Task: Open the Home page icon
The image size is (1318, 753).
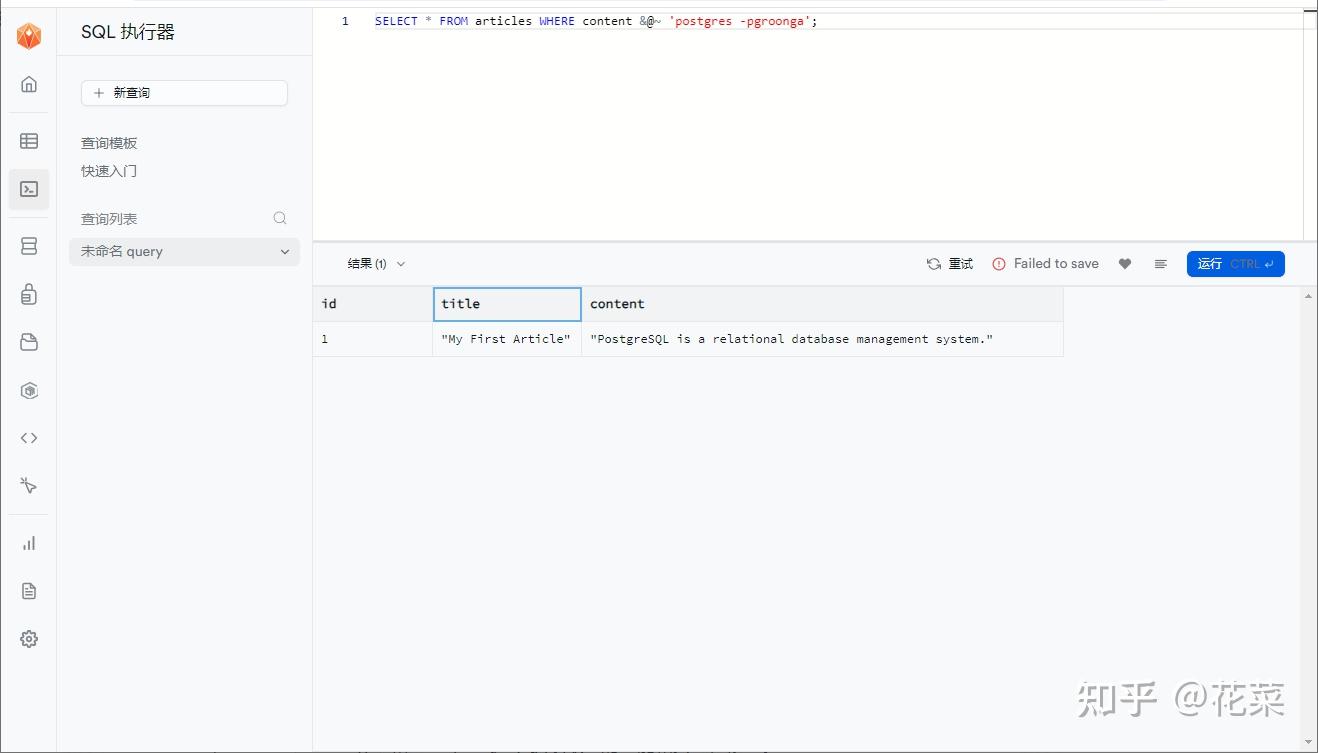Action: click(x=29, y=84)
